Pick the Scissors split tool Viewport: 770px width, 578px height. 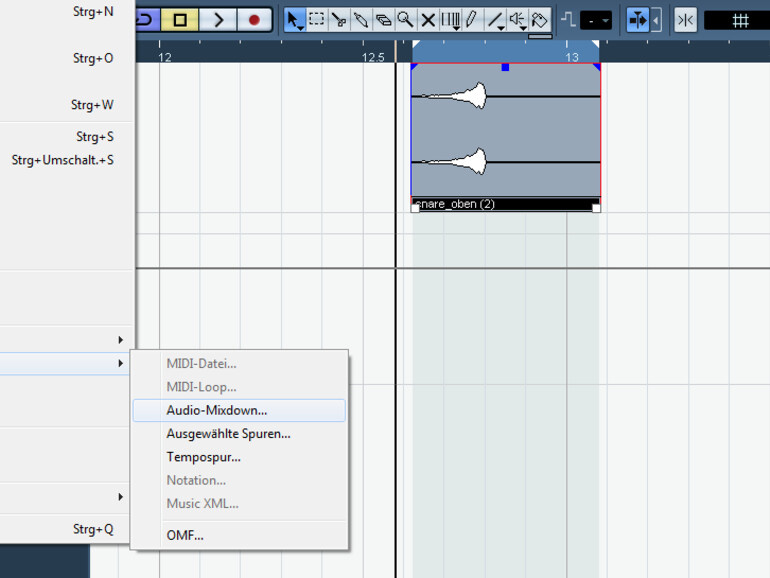pos(339,19)
